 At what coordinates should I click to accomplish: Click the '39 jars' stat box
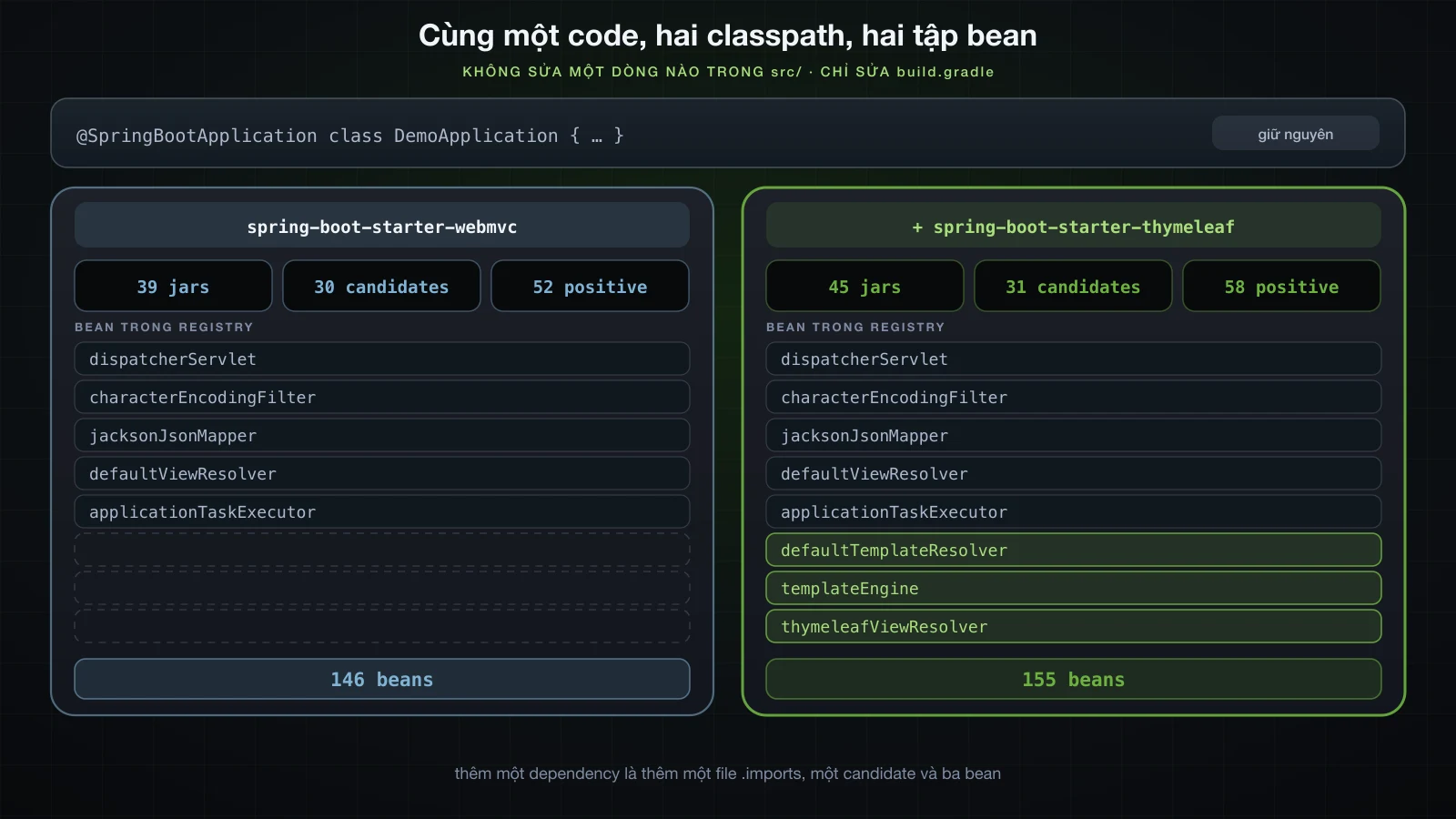point(173,287)
